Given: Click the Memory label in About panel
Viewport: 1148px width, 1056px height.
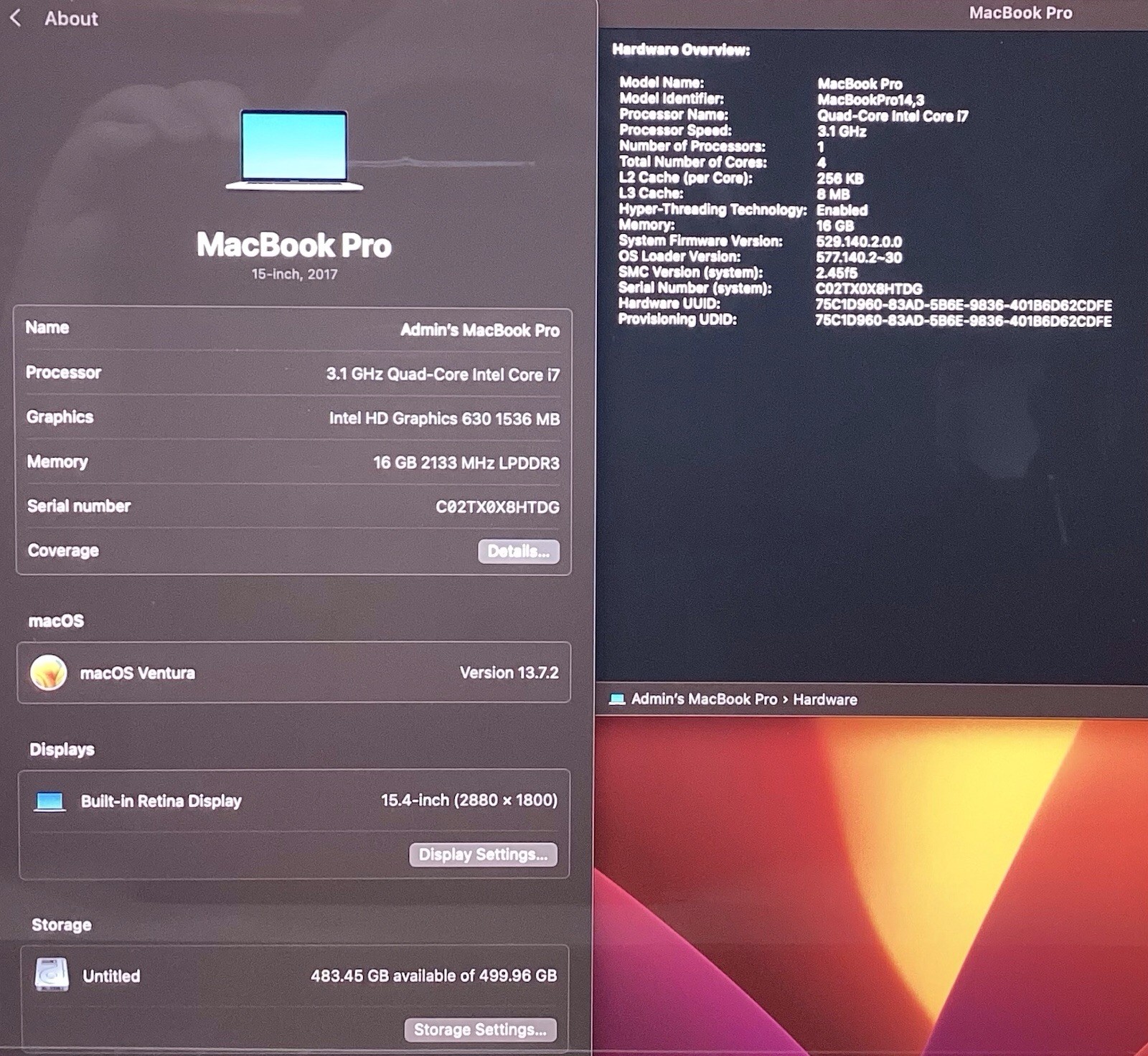Looking at the screenshot, I should [x=57, y=461].
